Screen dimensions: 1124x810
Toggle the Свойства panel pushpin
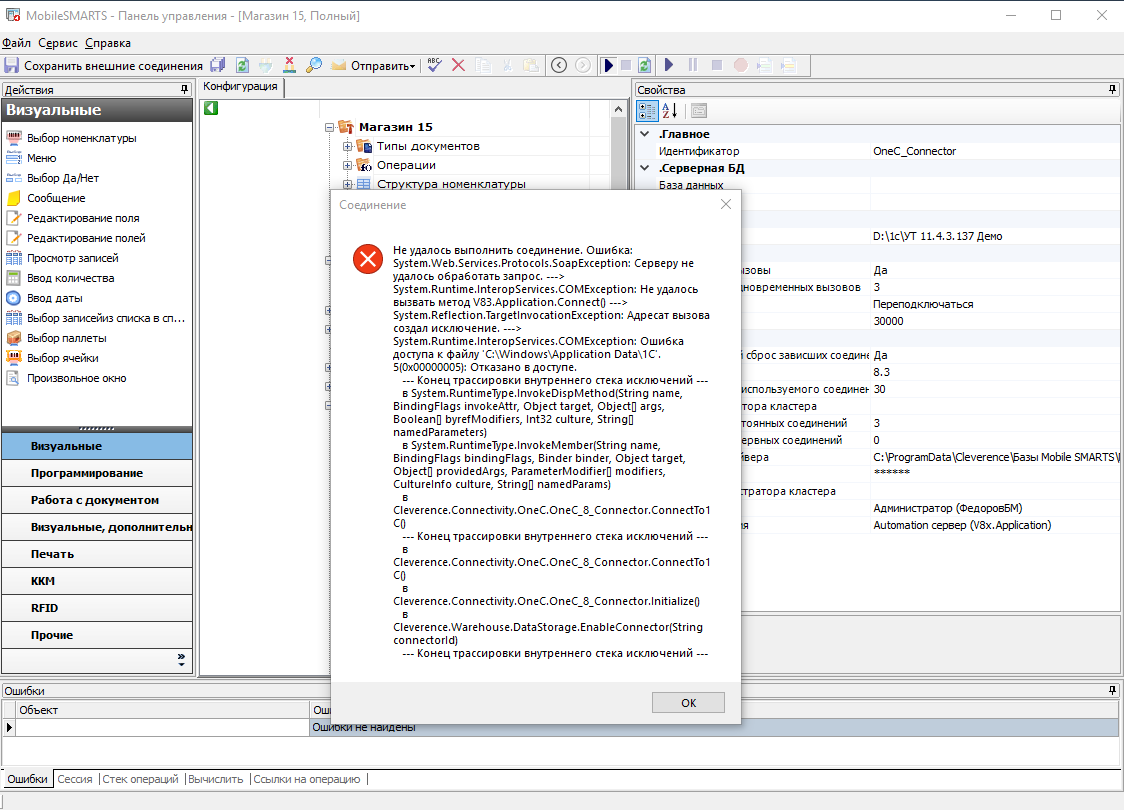(x=1113, y=90)
